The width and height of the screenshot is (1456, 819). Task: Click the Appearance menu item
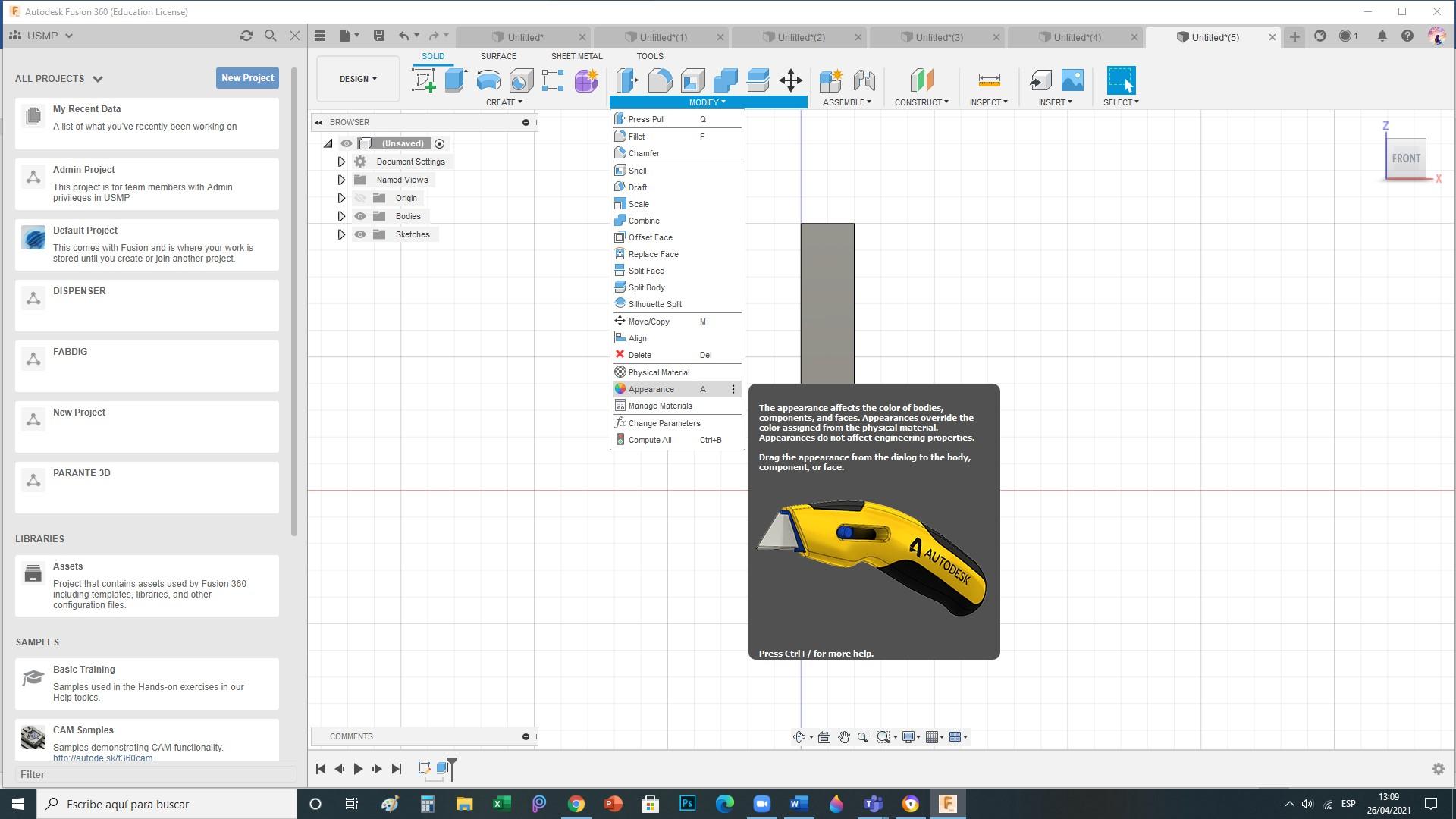pyautogui.click(x=651, y=389)
